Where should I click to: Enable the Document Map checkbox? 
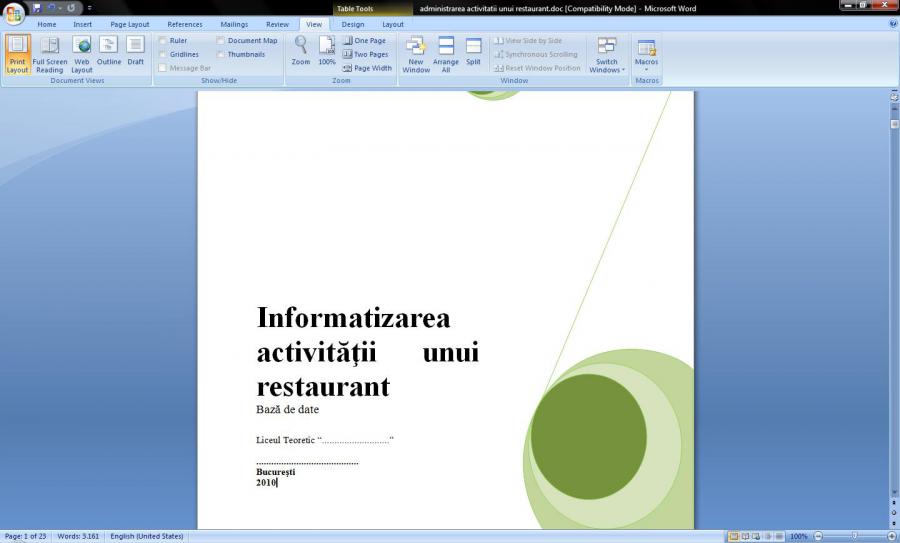coord(221,41)
